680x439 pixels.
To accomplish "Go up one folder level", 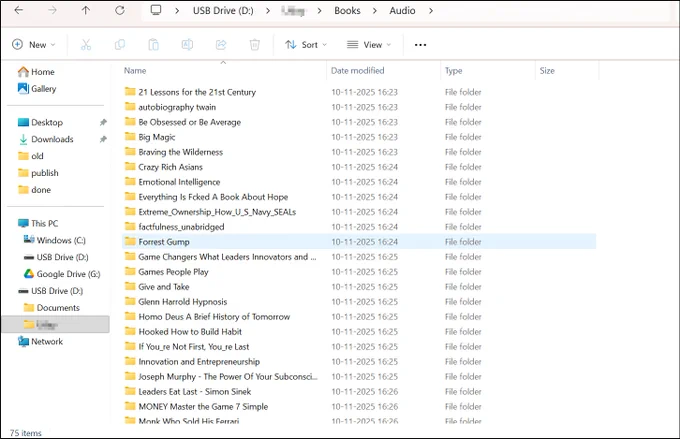I will (86, 10).
